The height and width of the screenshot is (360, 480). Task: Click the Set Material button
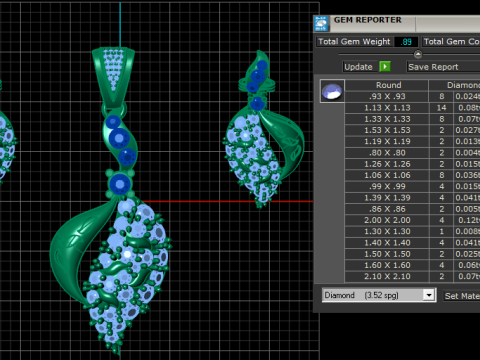click(x=462, y=296)
